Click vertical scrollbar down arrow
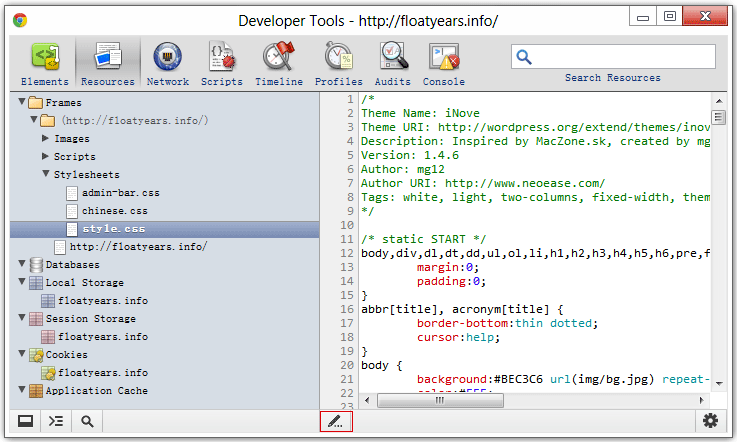This screenshot has height=442, width=737. click(x=719, y=383)
